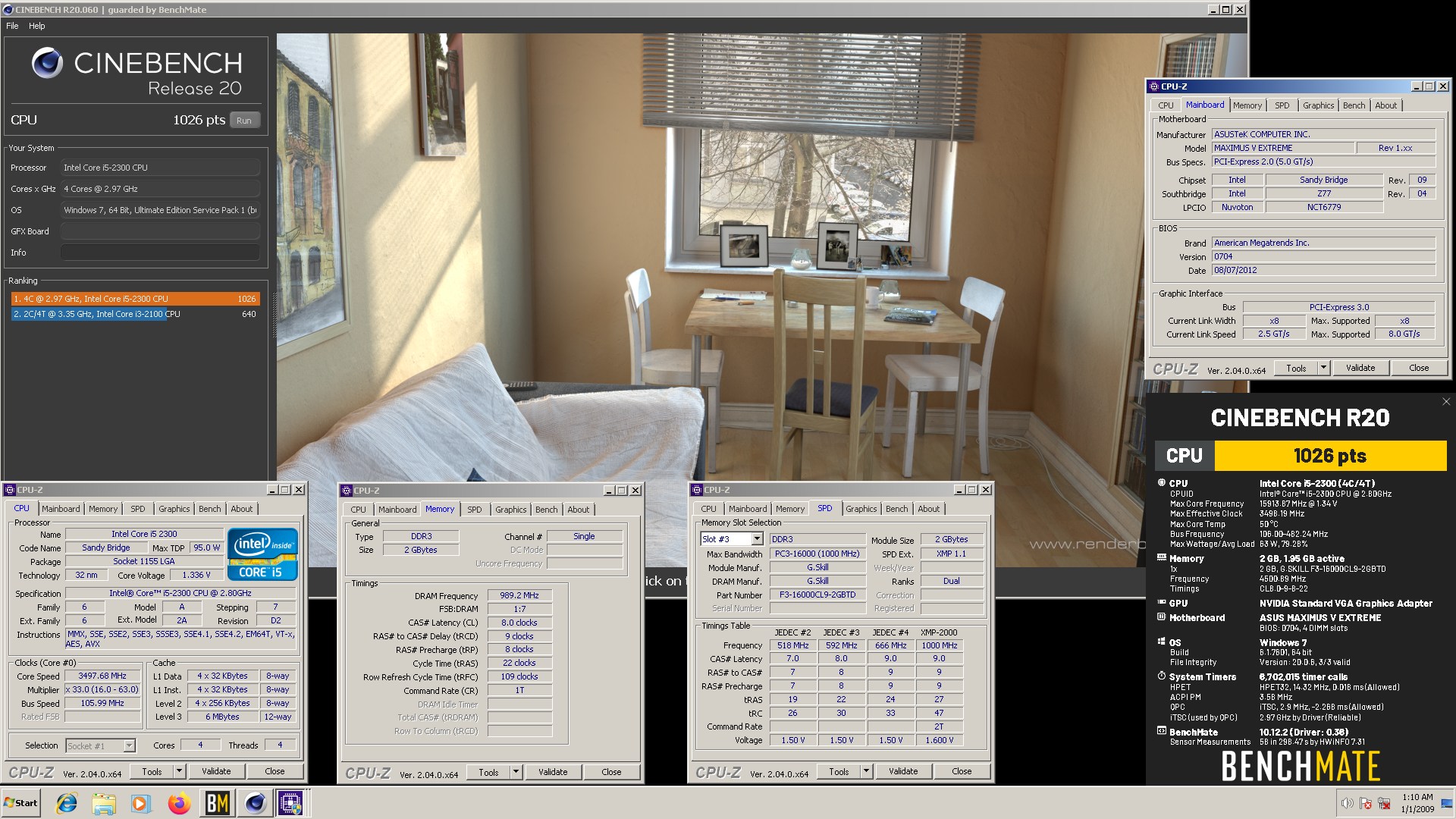Click Cinebench title bar app icon

tap(8, 10)
